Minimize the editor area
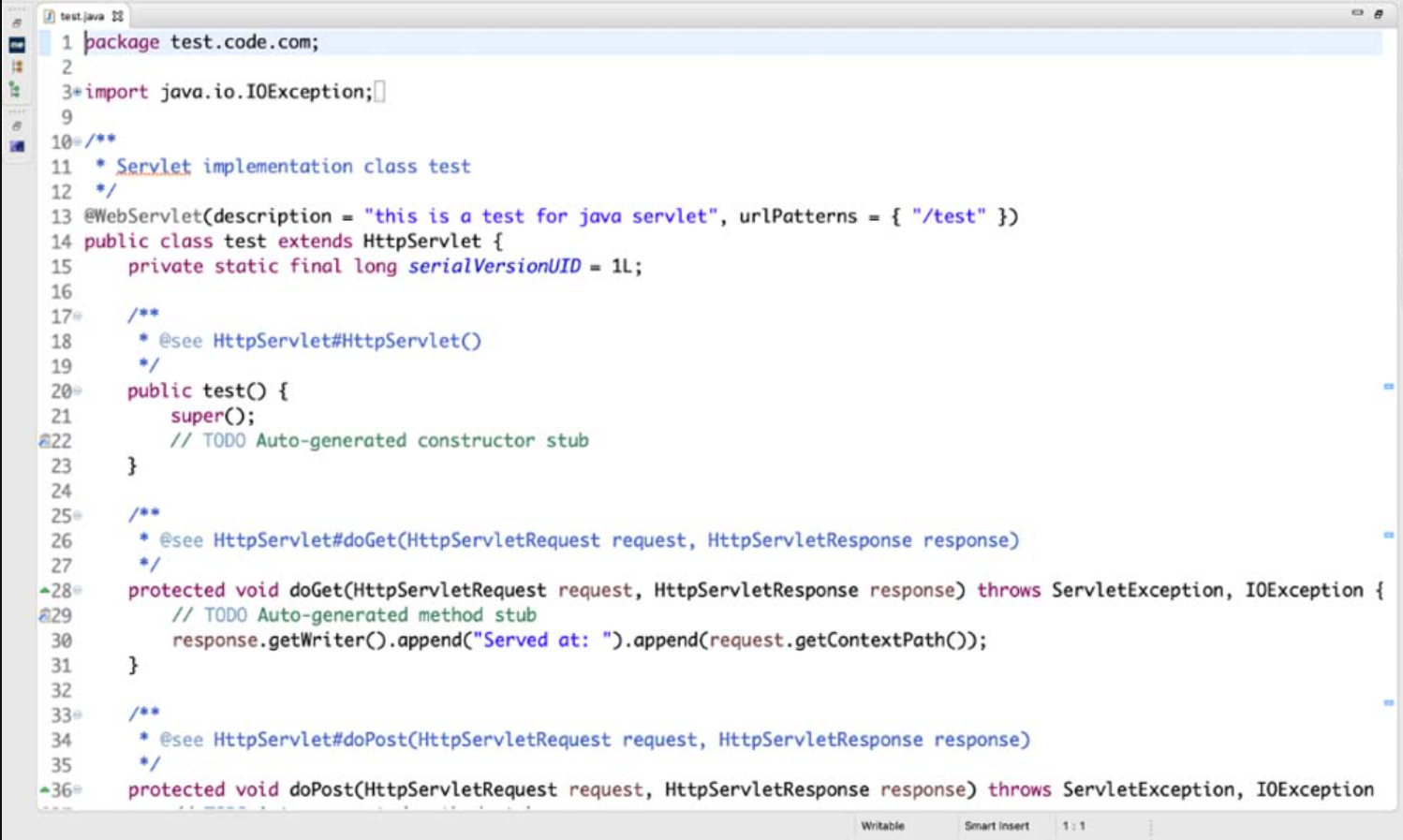Image resolution: width=1403 pixels, height=840 pixels. (1357, 13)
